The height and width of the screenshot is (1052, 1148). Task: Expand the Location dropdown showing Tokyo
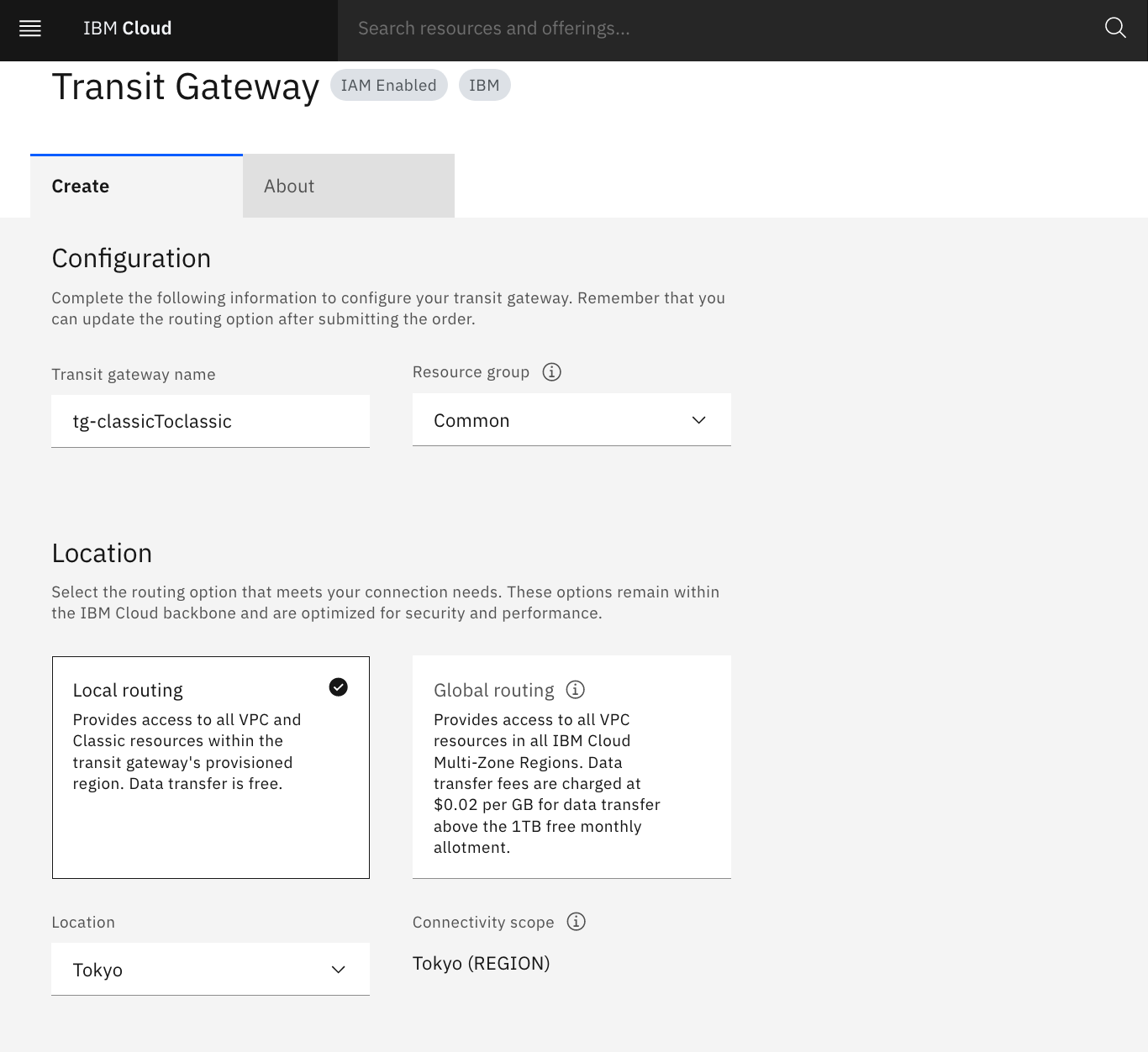[210, 970]
